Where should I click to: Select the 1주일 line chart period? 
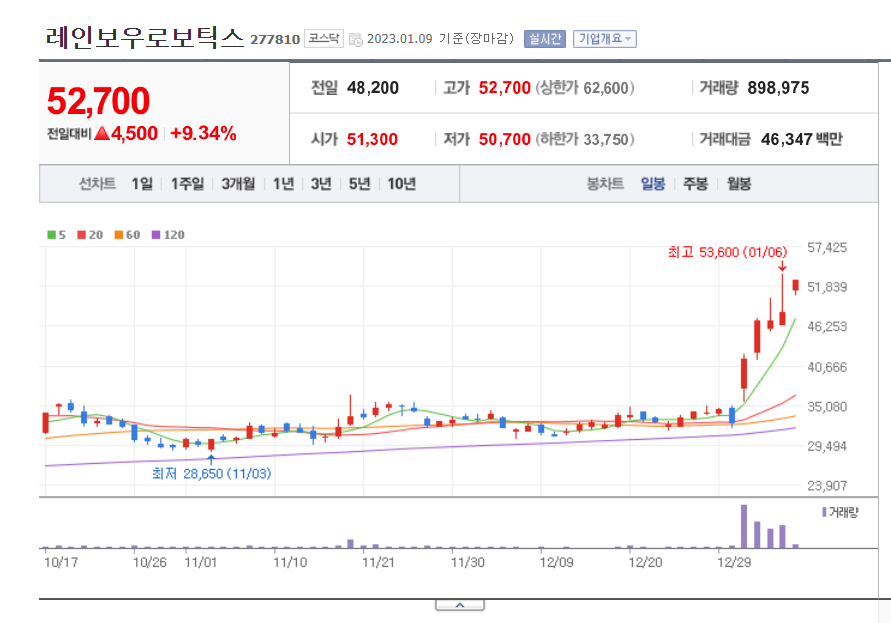click(x=188, y=184)
